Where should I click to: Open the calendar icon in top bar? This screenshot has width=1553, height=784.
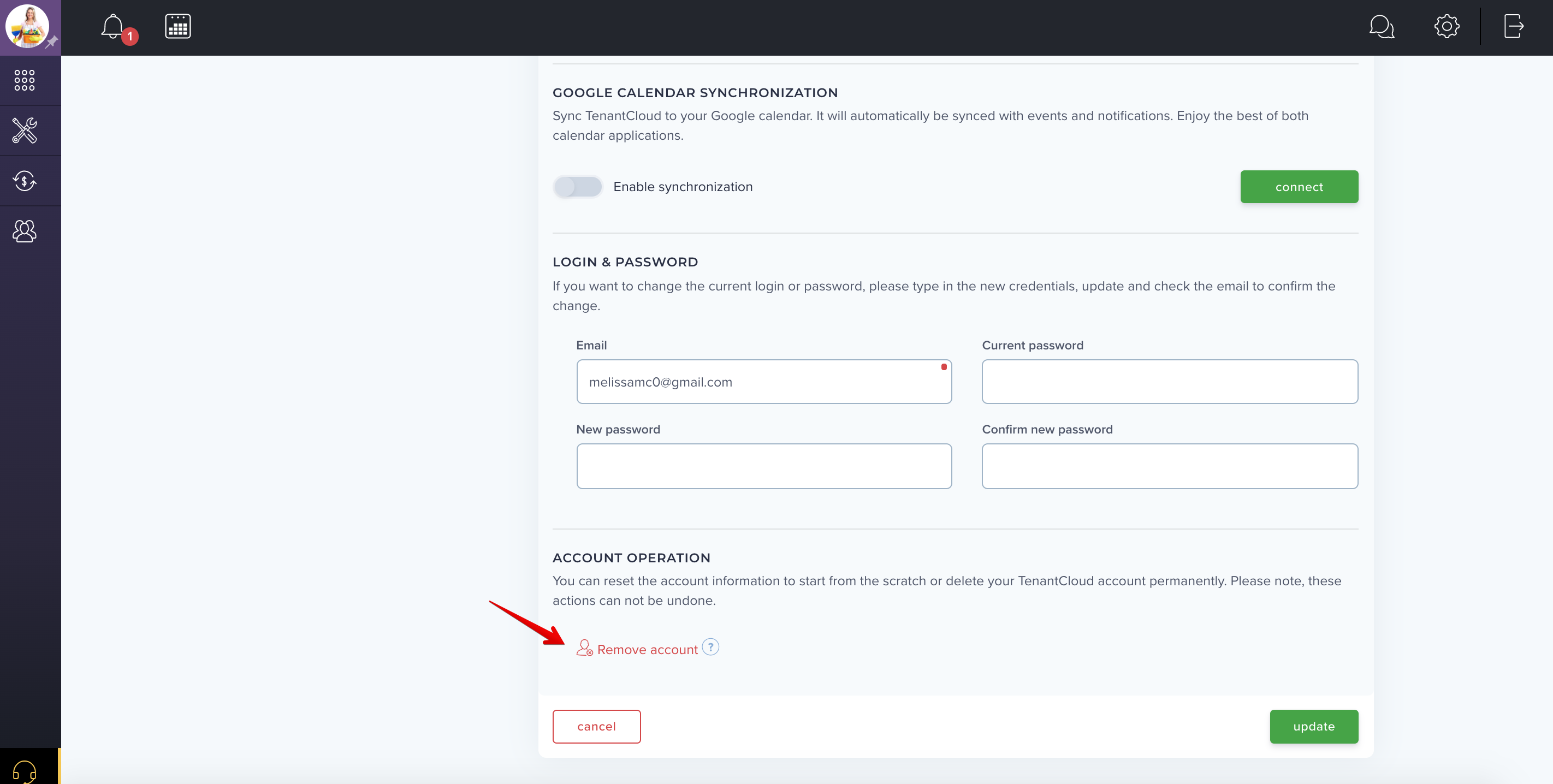point(178,27)
